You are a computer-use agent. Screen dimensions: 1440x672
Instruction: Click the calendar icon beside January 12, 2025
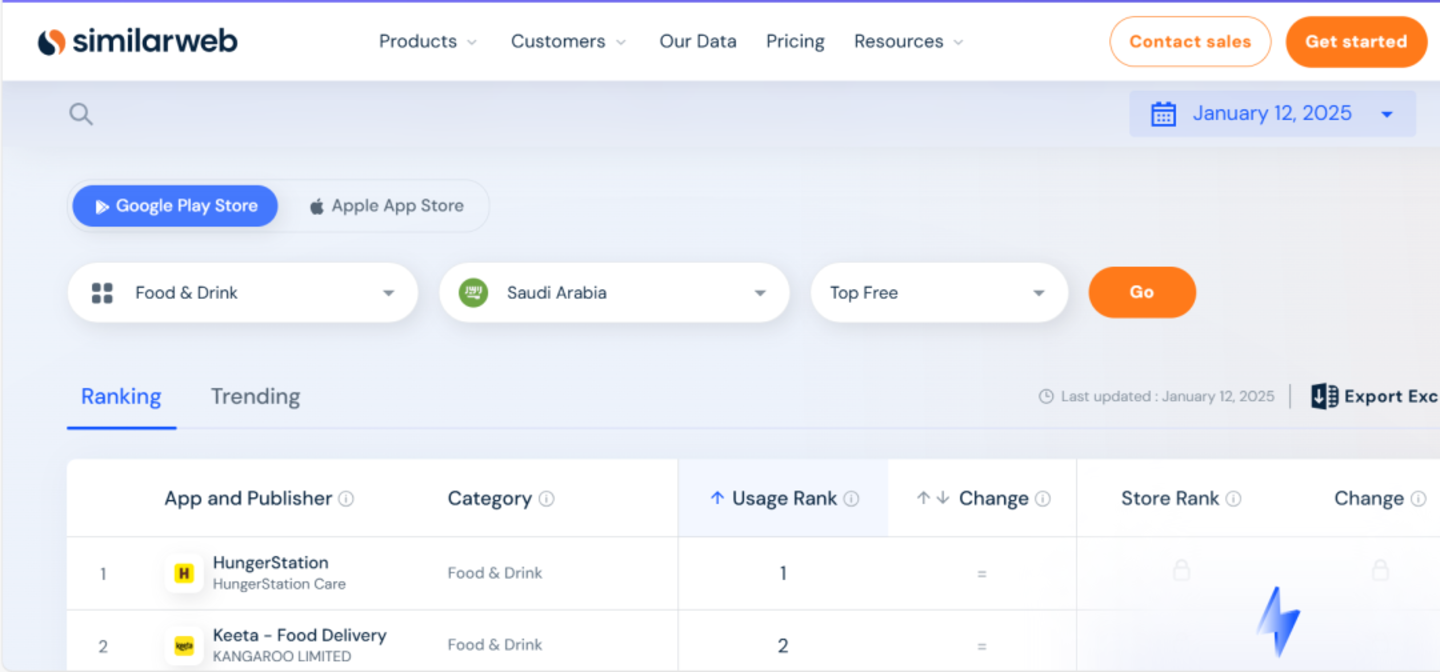coord(1163,114)
